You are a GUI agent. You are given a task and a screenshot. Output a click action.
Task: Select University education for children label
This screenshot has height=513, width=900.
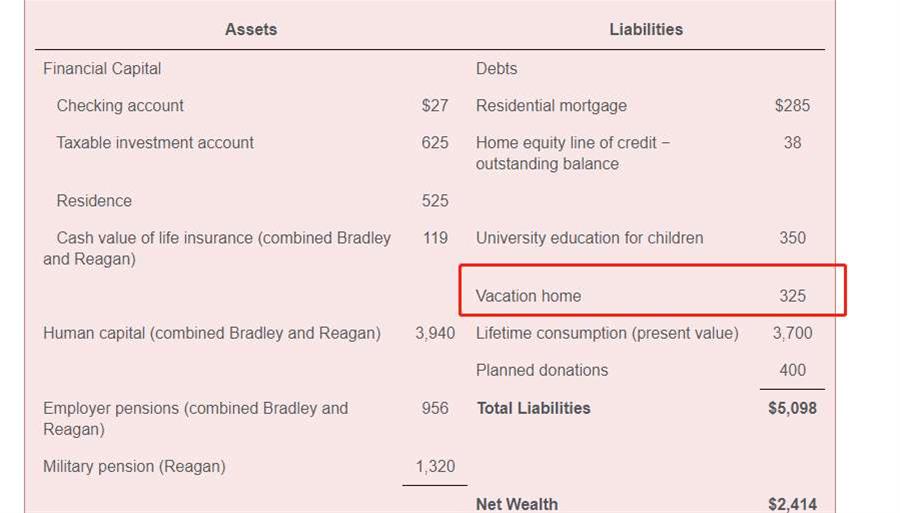[x=589, y=238]
